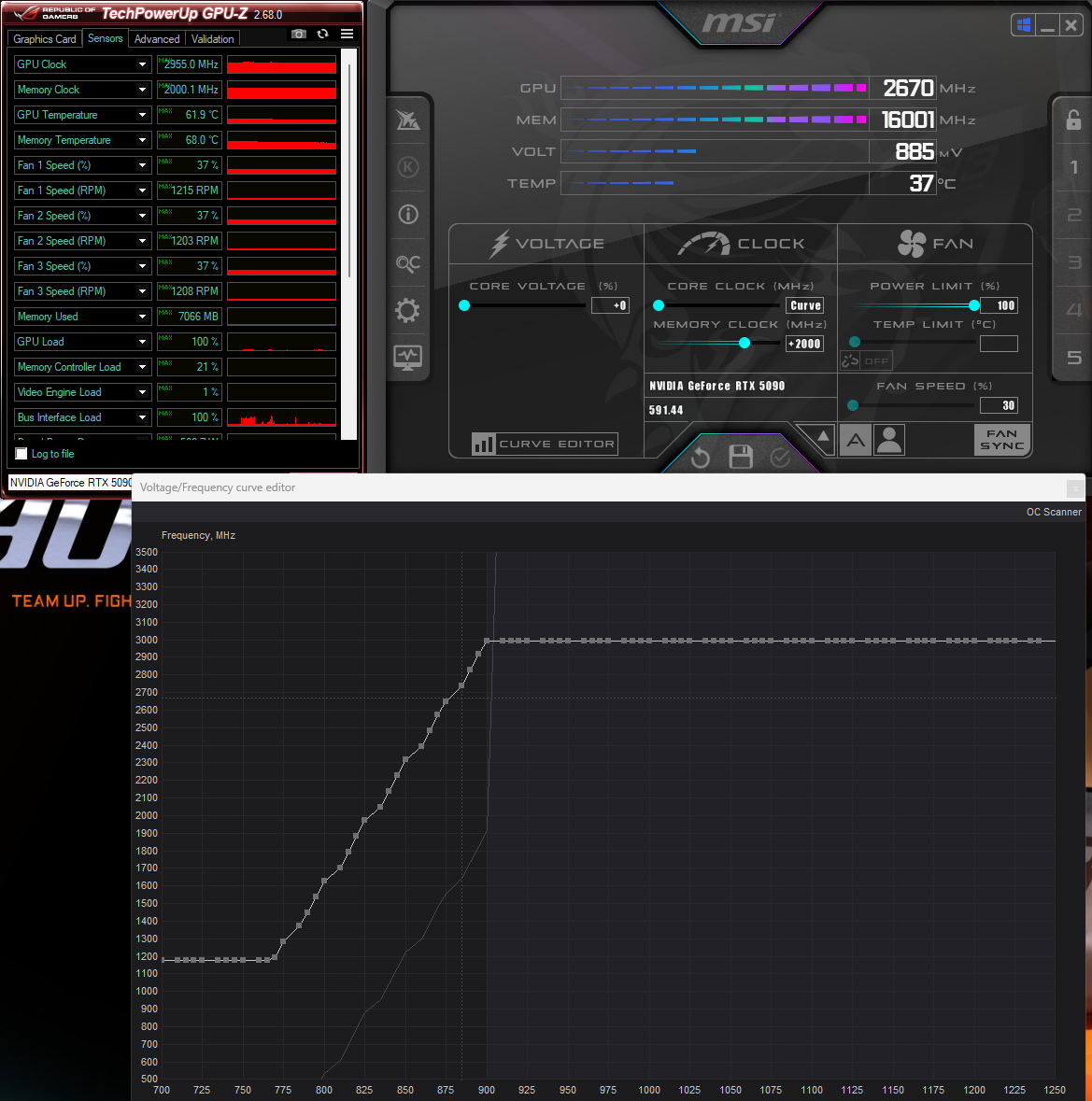1092x1101 pixels.
Task: Open MSI Afterburner settings gear icon
Action: (x=407, y=310)
